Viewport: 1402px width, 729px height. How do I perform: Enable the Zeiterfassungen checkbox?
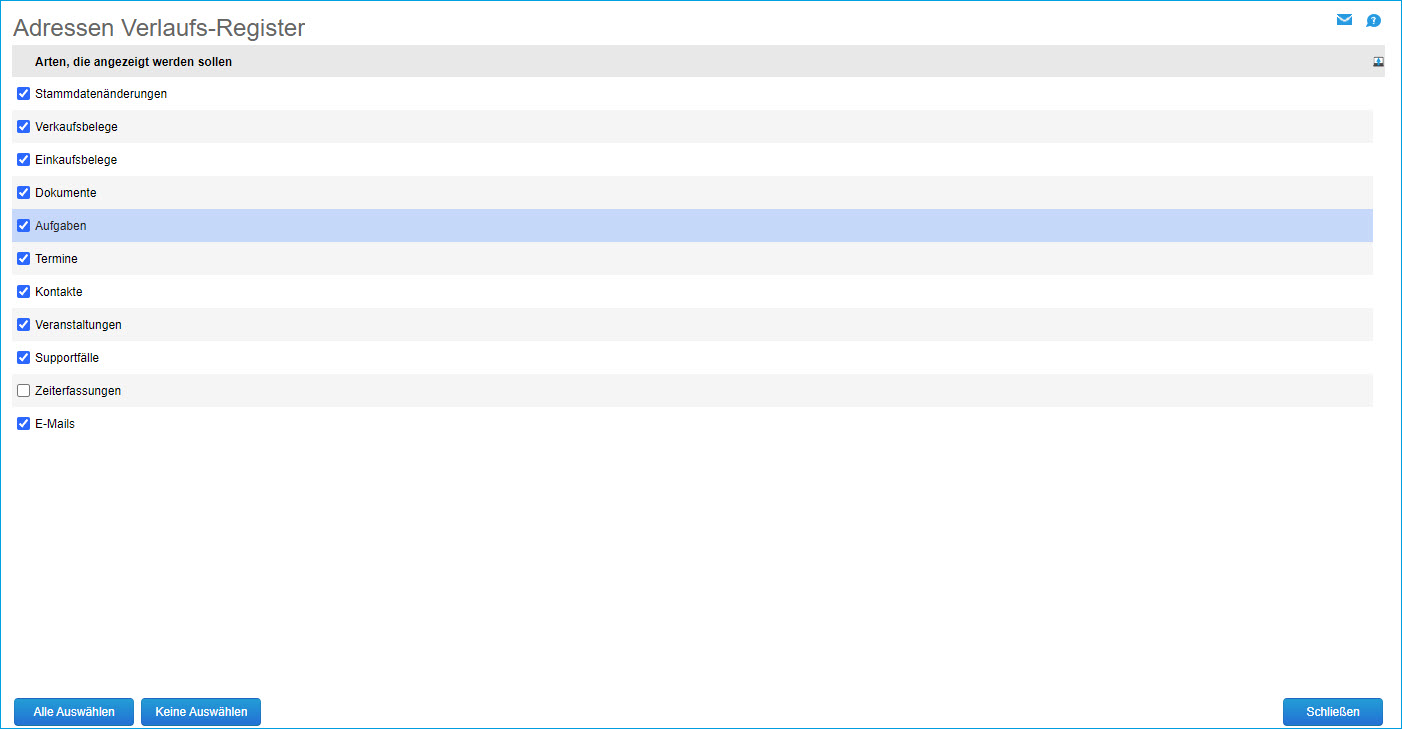[x=24, y=391]
